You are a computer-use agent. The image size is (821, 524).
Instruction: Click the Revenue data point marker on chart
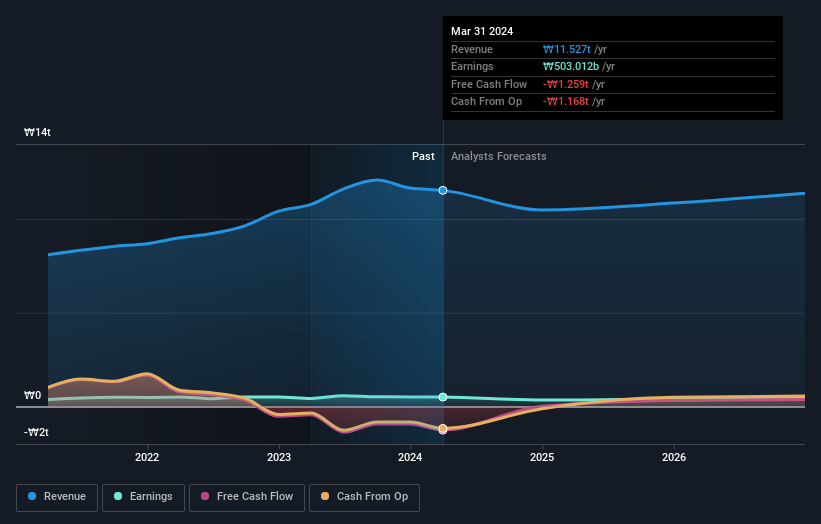(443, 191)
